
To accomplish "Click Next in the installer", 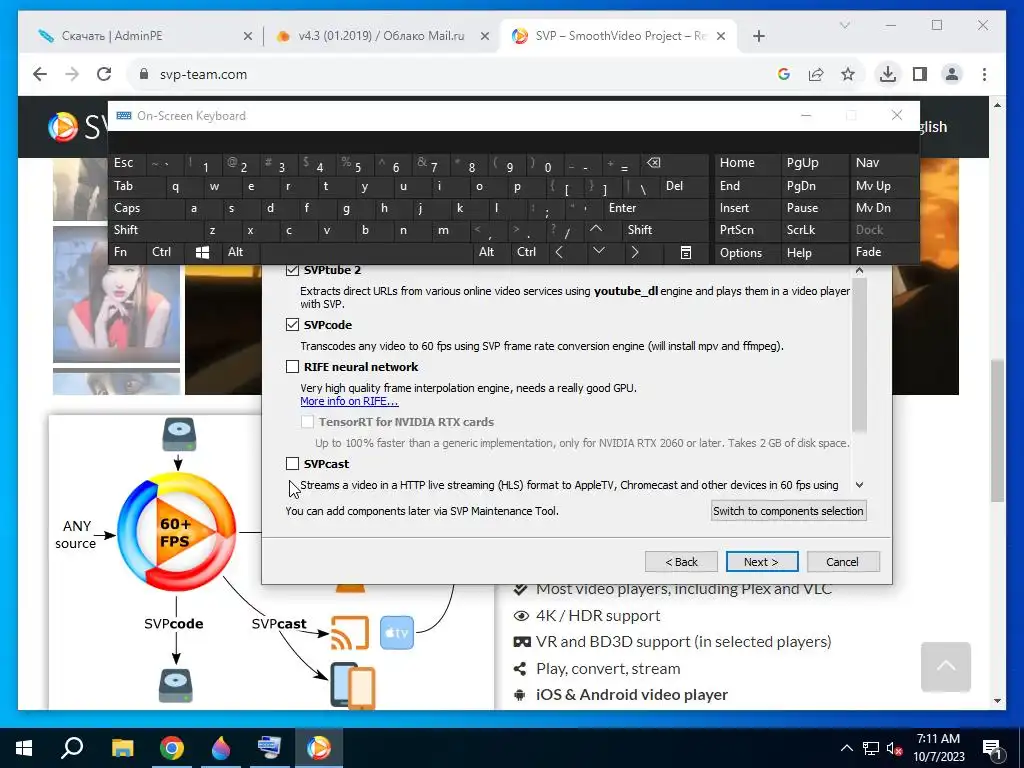I will pyautogui.click(x=761, y=562).
